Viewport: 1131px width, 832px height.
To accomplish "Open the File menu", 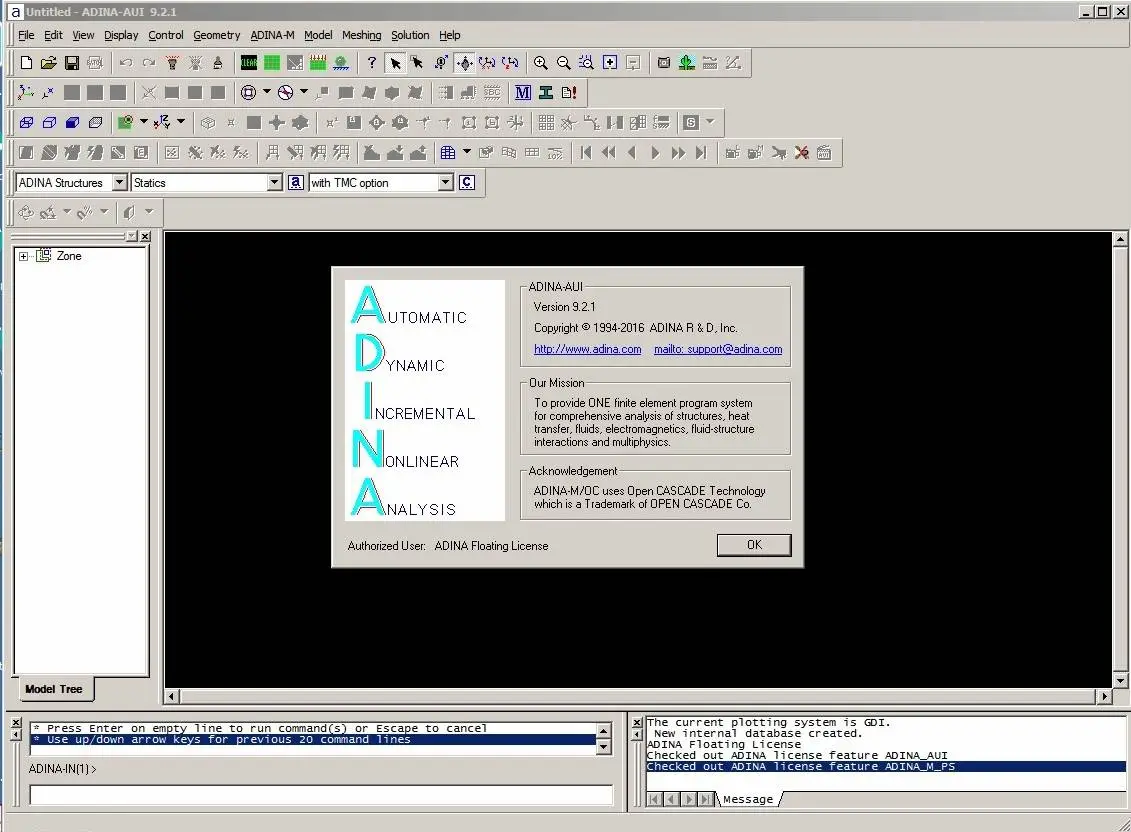I will 26,35.
